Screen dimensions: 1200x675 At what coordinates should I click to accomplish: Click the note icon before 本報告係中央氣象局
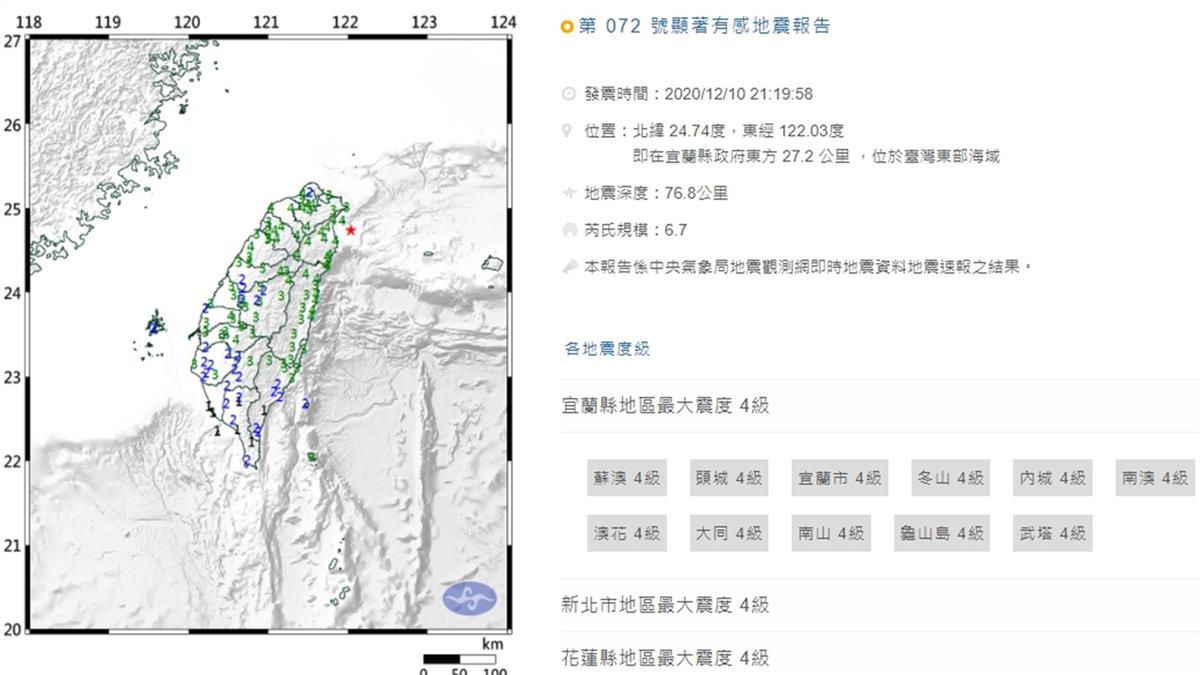coord(569,266)
